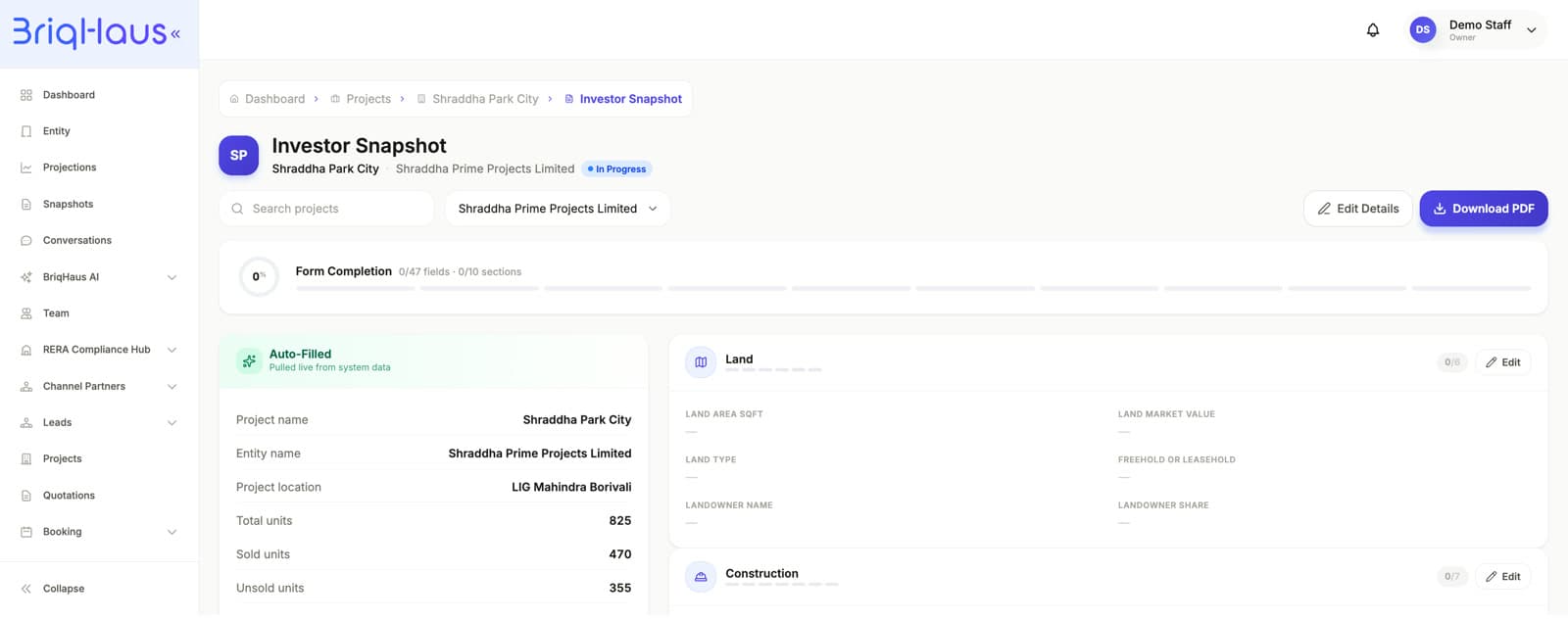Edit the Land section

[1502, 362]
